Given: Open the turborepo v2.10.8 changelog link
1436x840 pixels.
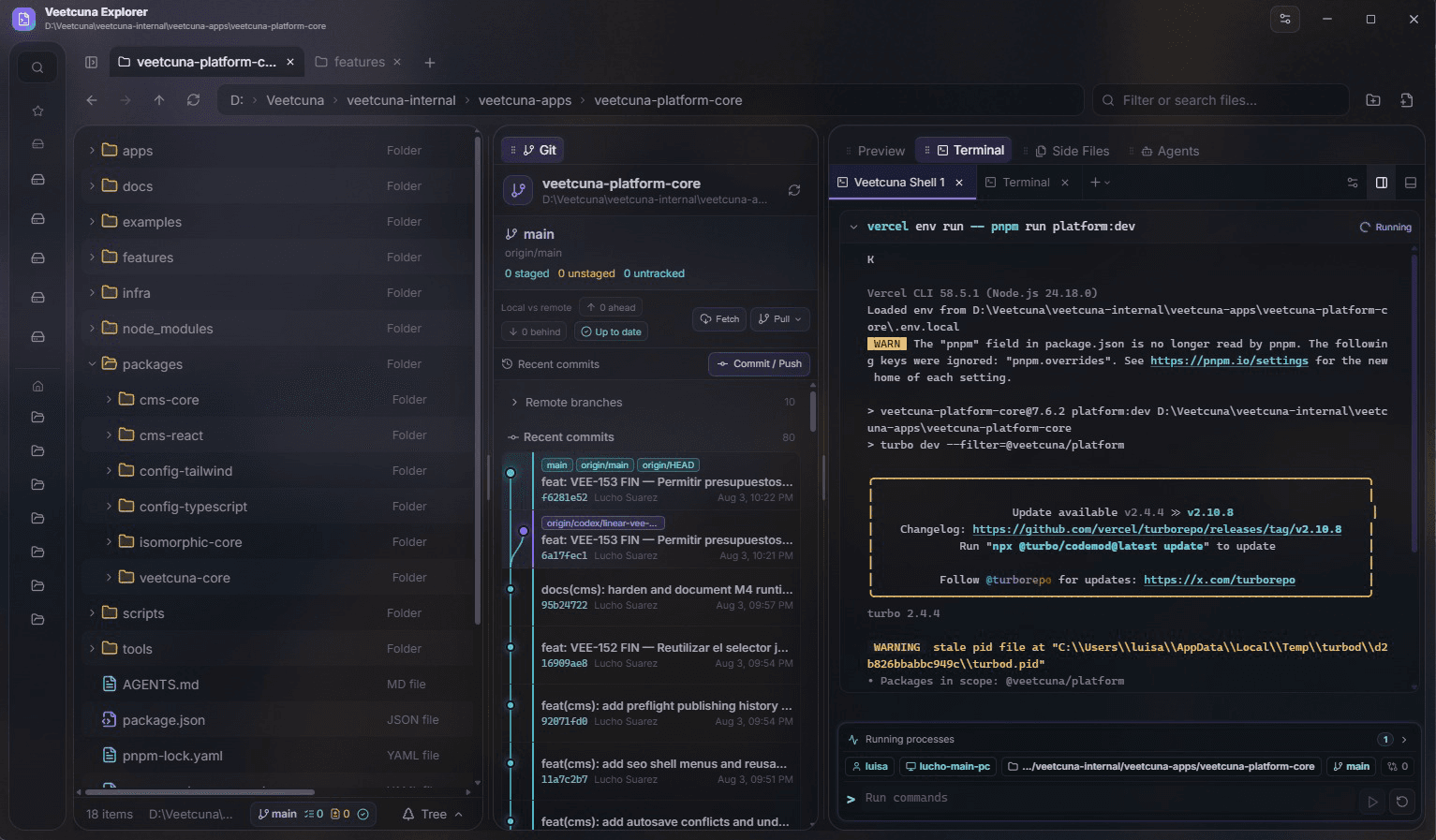Looking at the screenshot, I should (x=1157, y=529).
